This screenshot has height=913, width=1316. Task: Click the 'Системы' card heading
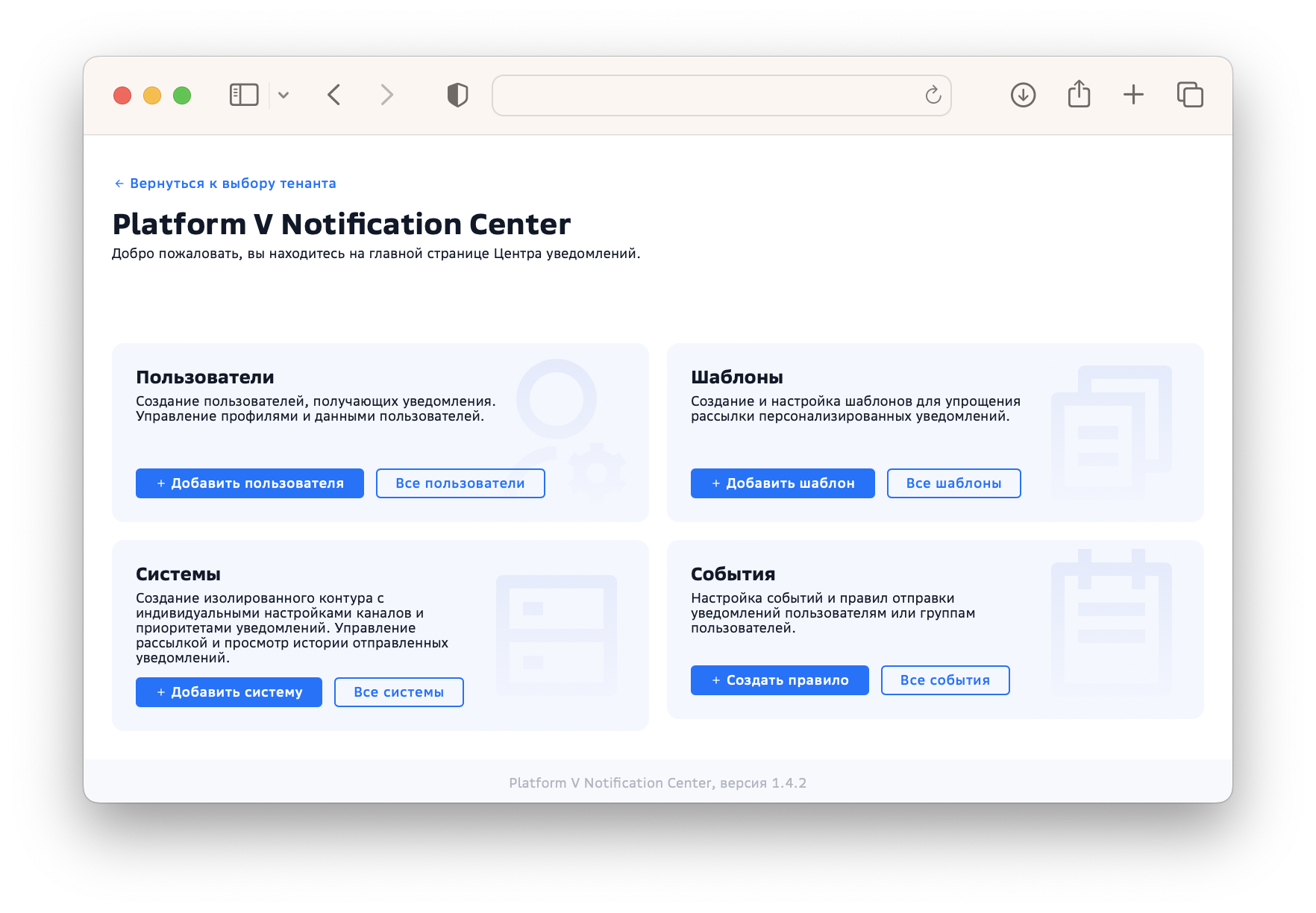point(178,574)
